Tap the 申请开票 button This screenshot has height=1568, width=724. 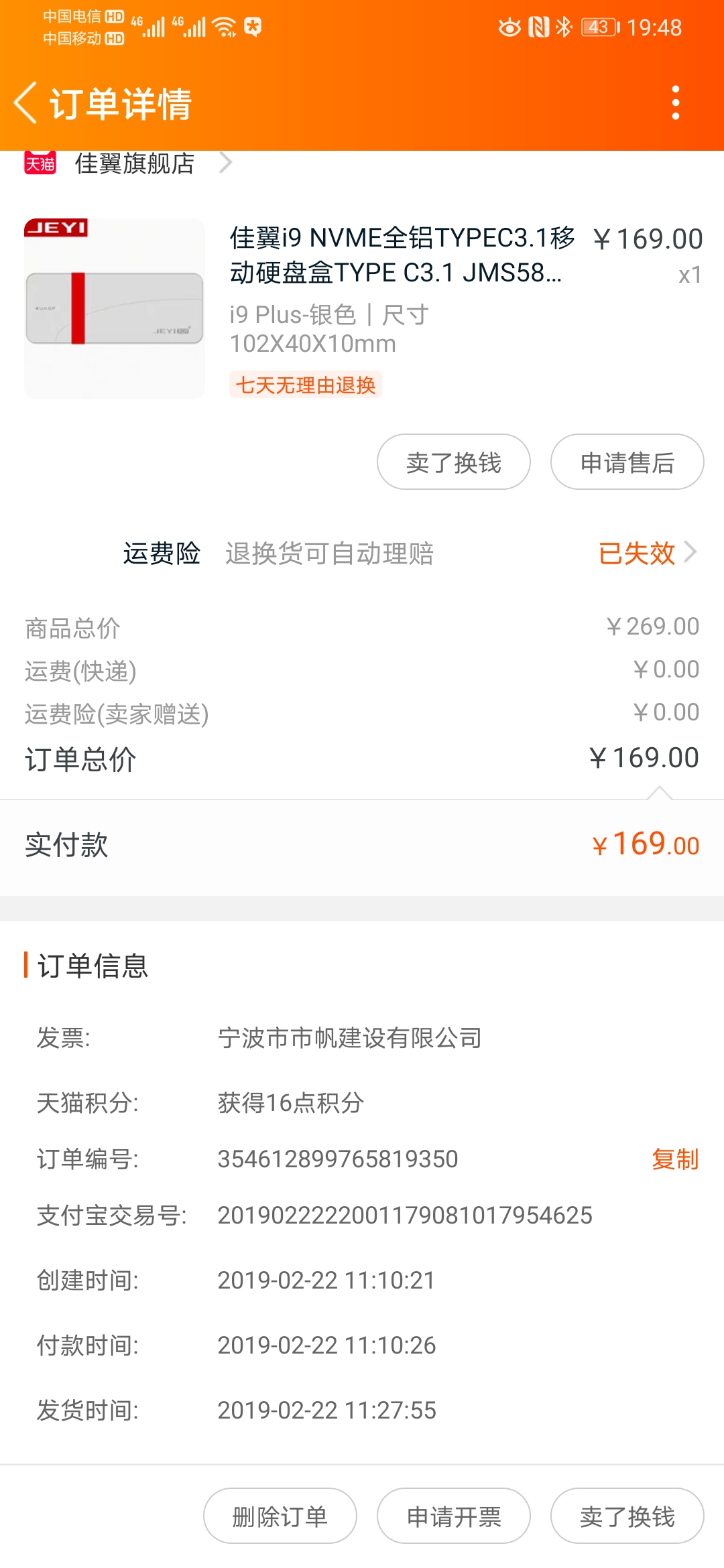[x=454, y=1516]
